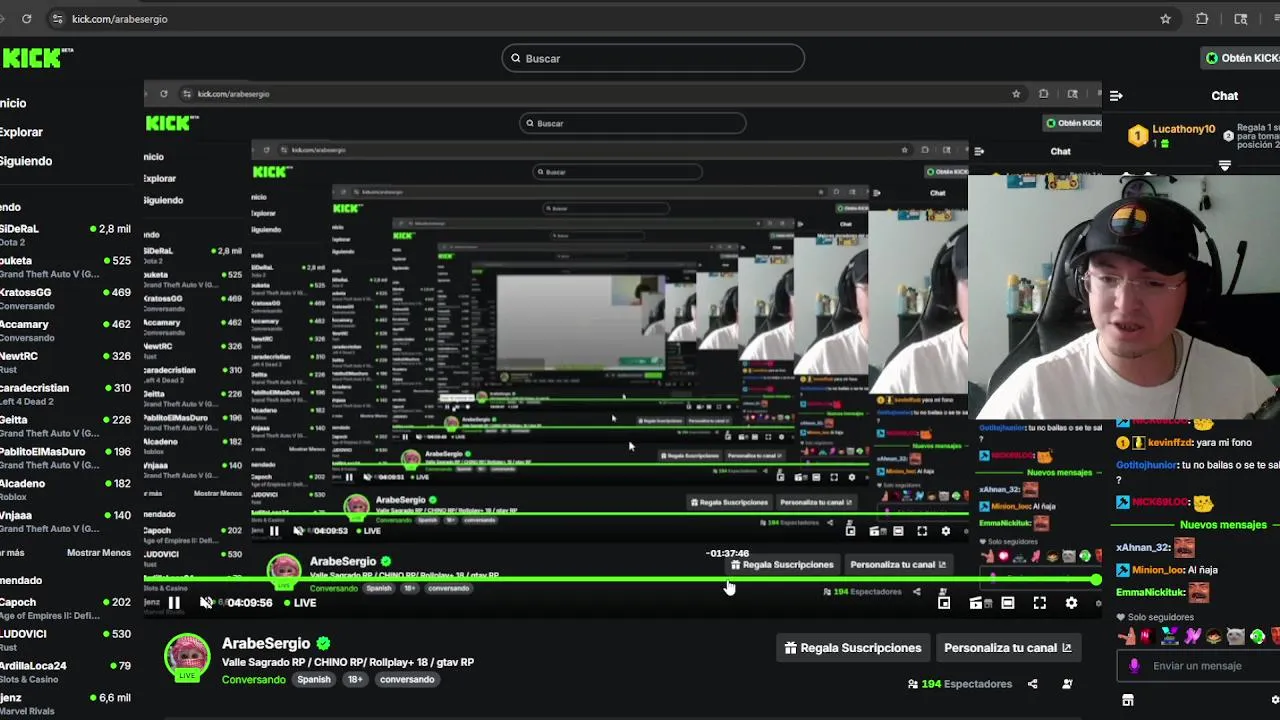Open the user icon after share icon
The height and width of the screenshot is (720, 1280).
(1067, 684)
